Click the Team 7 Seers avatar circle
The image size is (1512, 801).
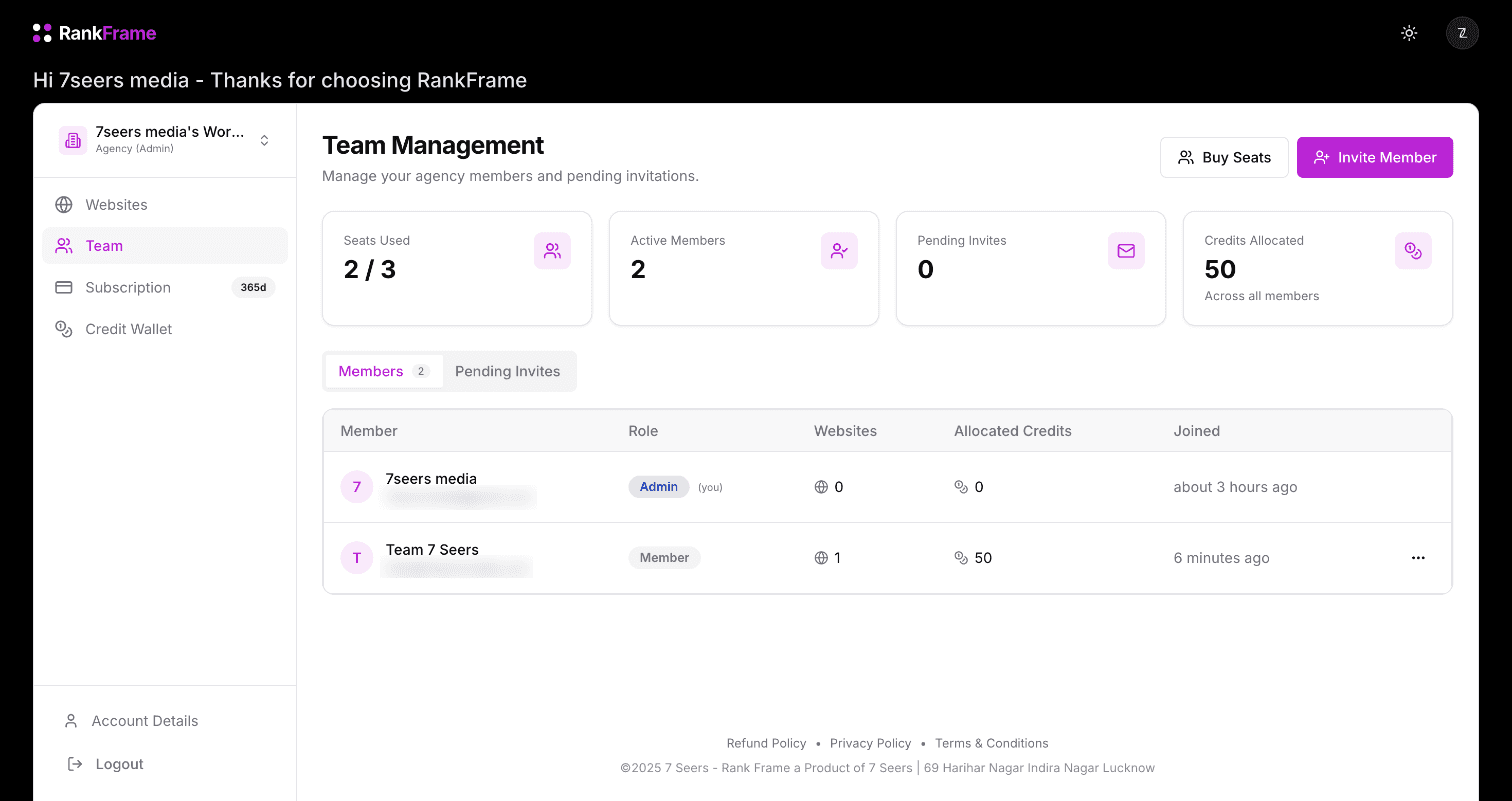pos(357,558)
